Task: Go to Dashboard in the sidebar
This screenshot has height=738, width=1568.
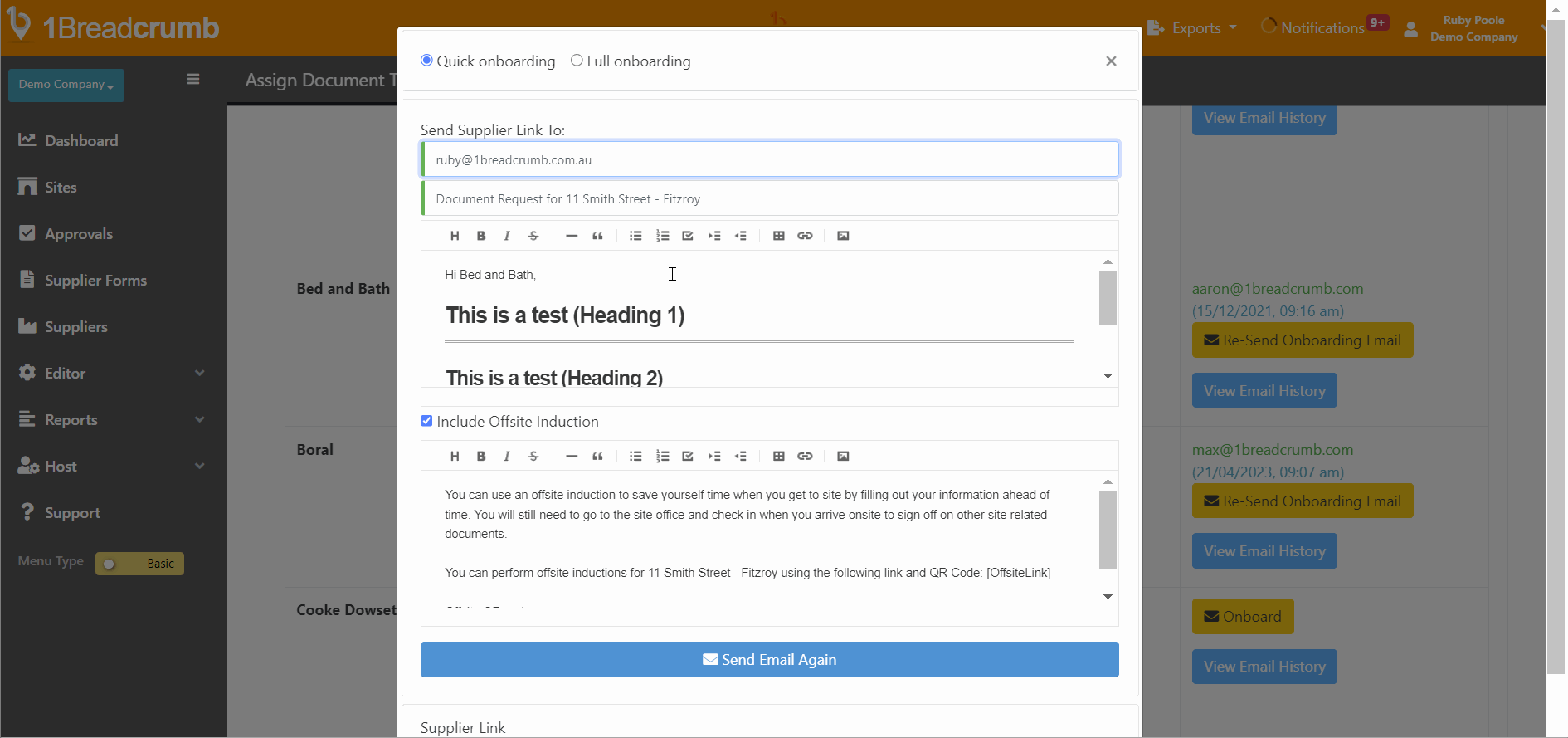Action: click(x=81, y=141)
